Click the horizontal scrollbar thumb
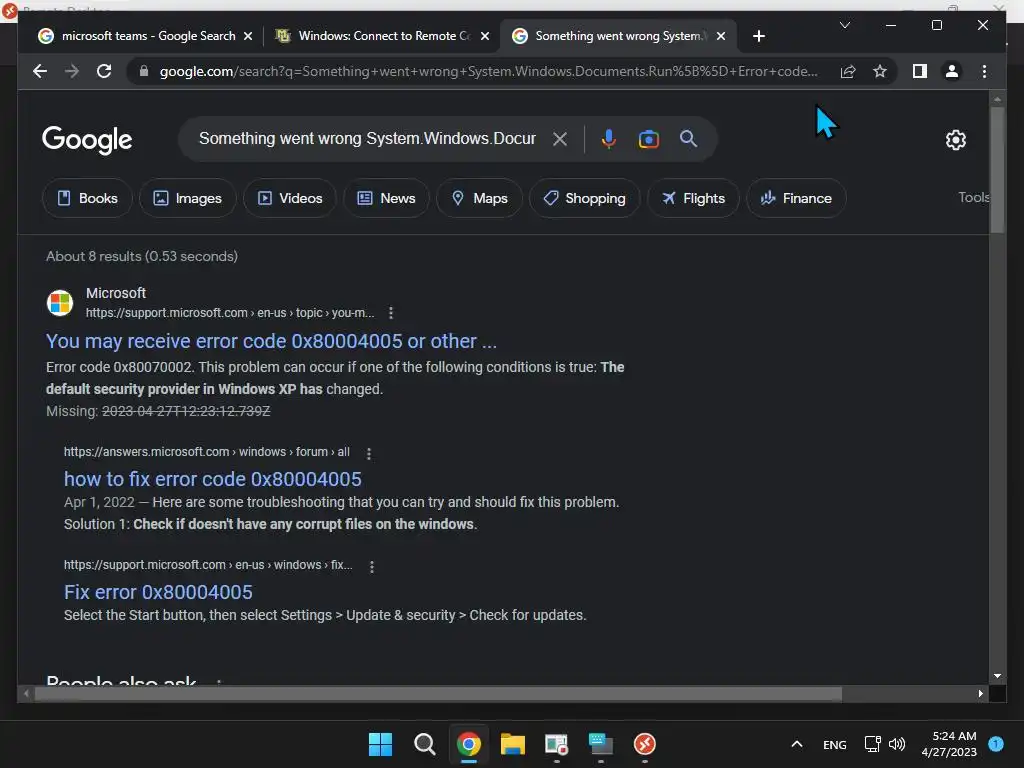Image resolution: width=1024 pixels, height=768 pixels. (x=438, y=694)
